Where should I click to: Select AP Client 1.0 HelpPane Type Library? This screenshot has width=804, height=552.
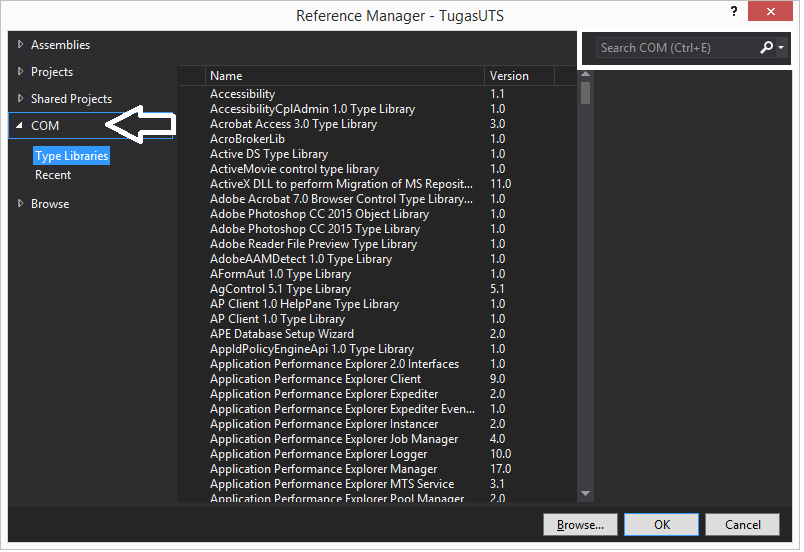pos(377,304)
